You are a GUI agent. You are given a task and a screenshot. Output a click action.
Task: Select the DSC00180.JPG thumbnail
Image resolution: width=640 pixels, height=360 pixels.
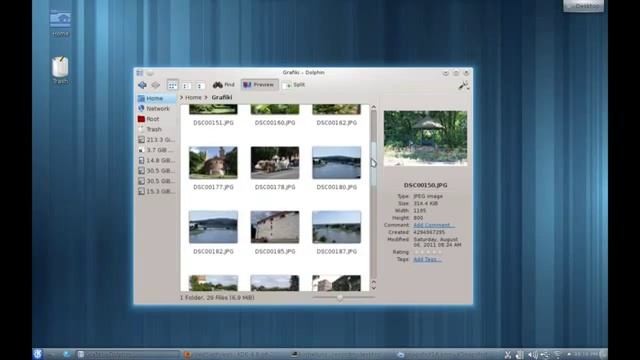click(x=336, y=162)
